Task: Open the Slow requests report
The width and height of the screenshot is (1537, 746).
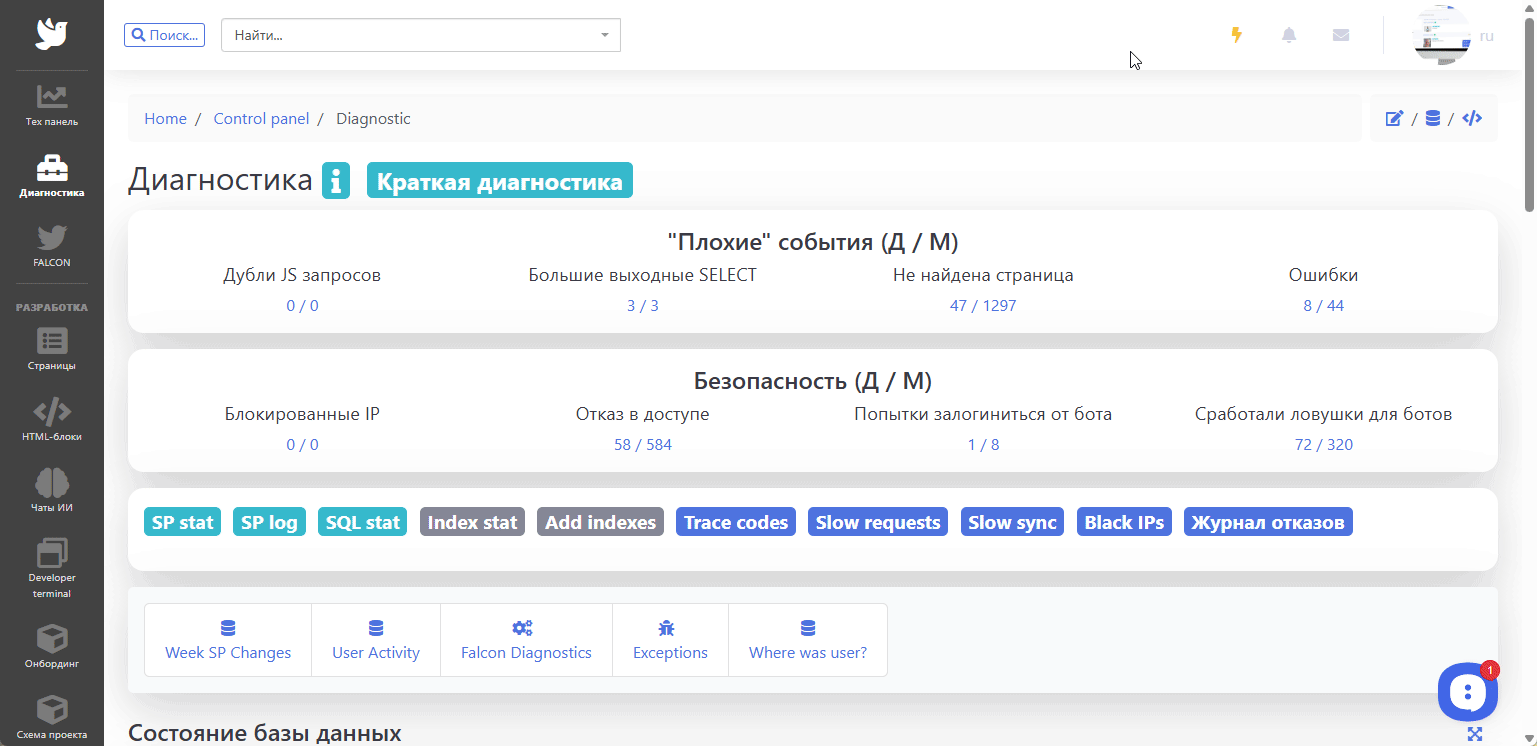Action: tap(877, 522)
